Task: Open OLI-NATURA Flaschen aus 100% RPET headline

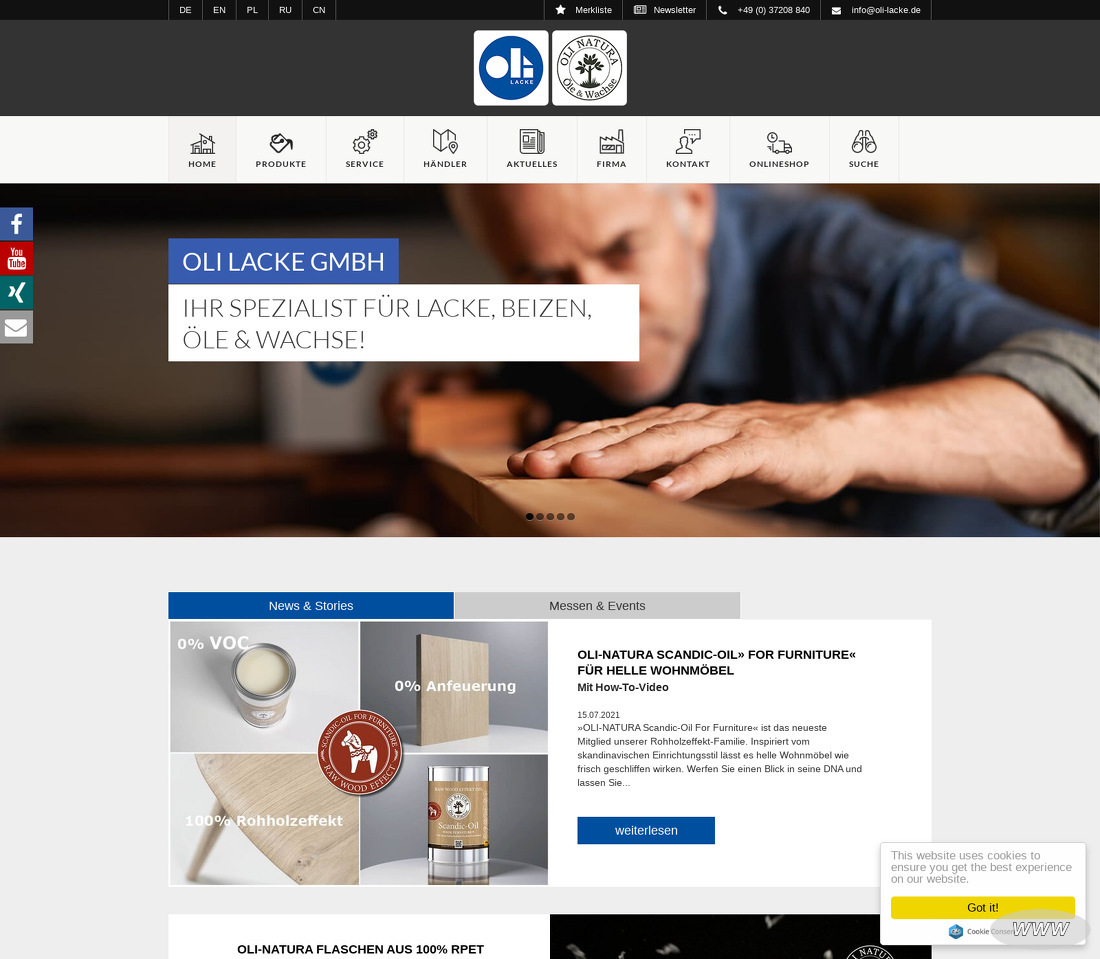Action: tap(361, 949)
